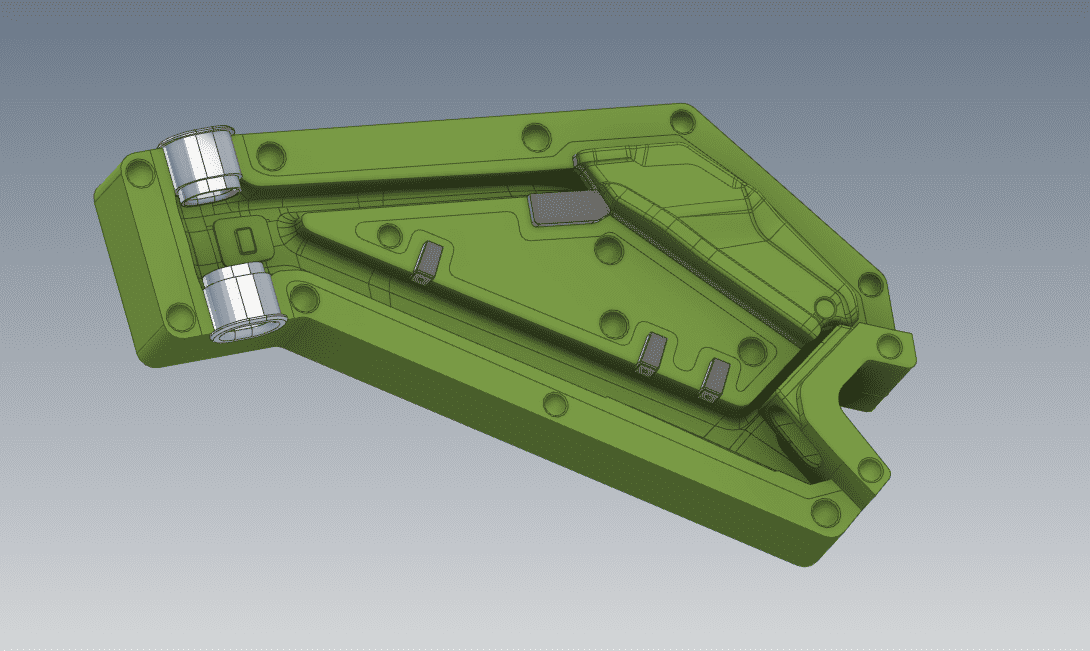Click the hole right of the lower bushing
The height and width of the screenshot is (651, 1090).
click(303, 297)
